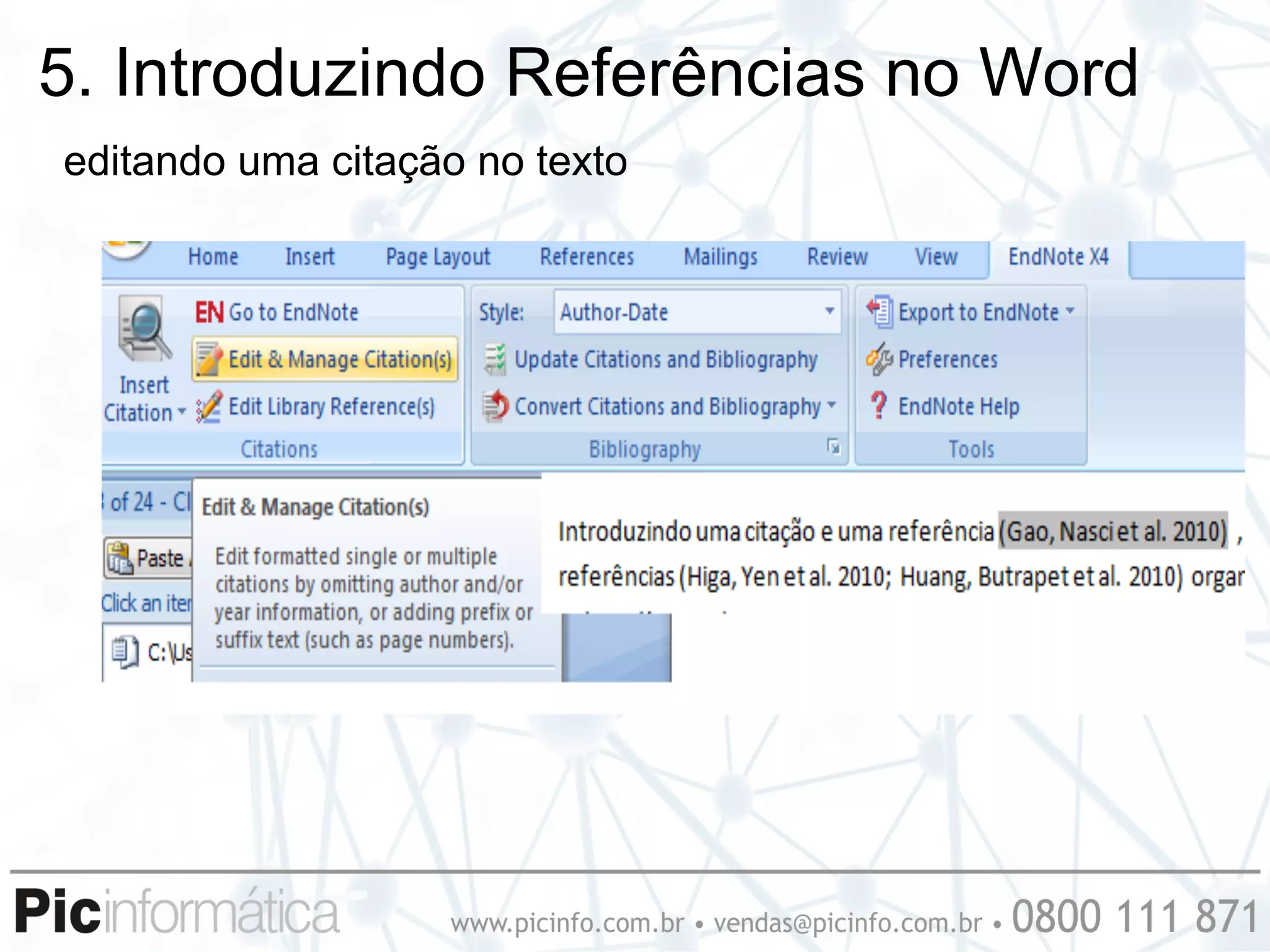
Task: Click the Citations group label
Action: [x=279, y=449]
